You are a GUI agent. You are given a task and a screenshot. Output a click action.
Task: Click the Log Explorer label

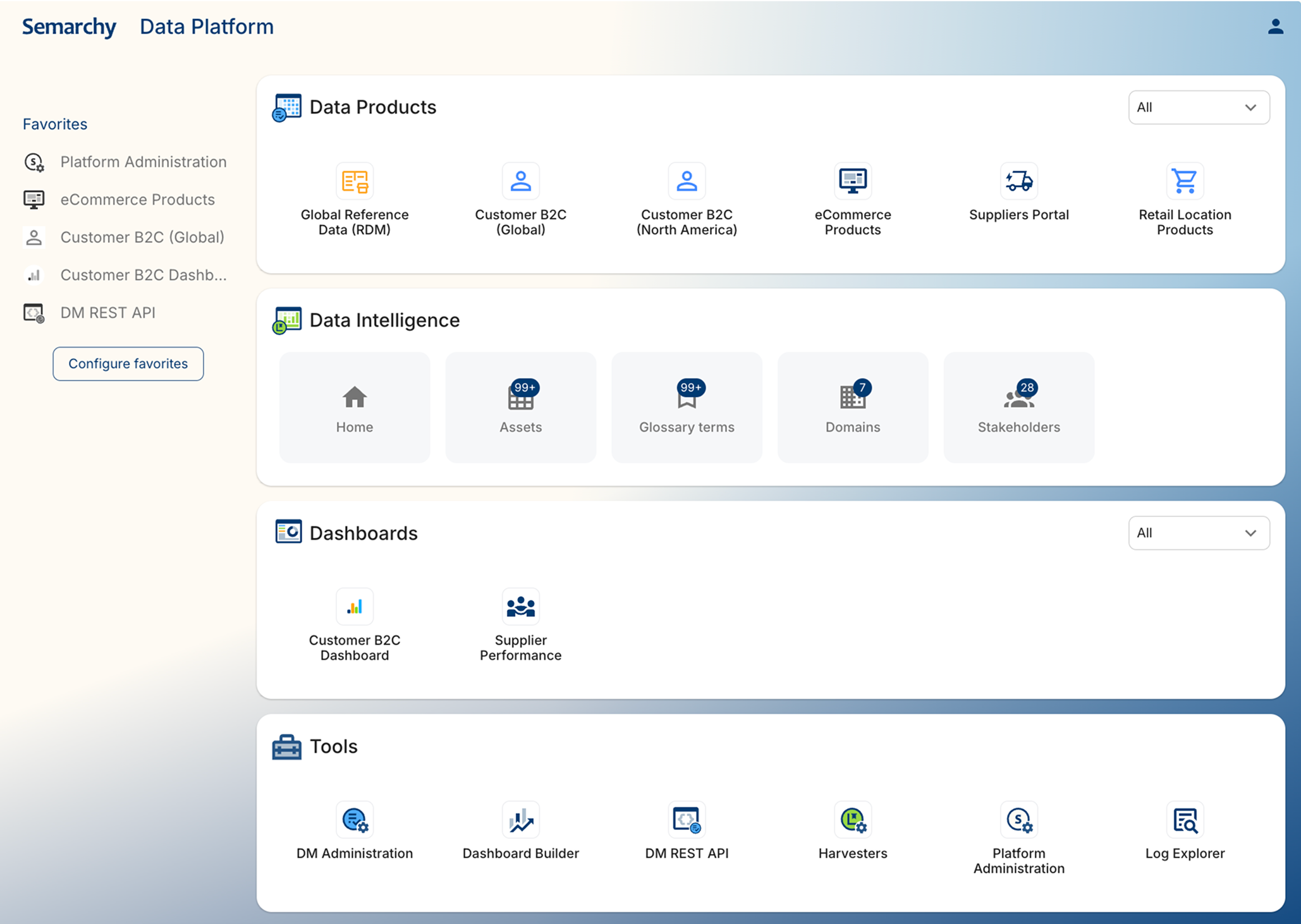coord(1185,853)
